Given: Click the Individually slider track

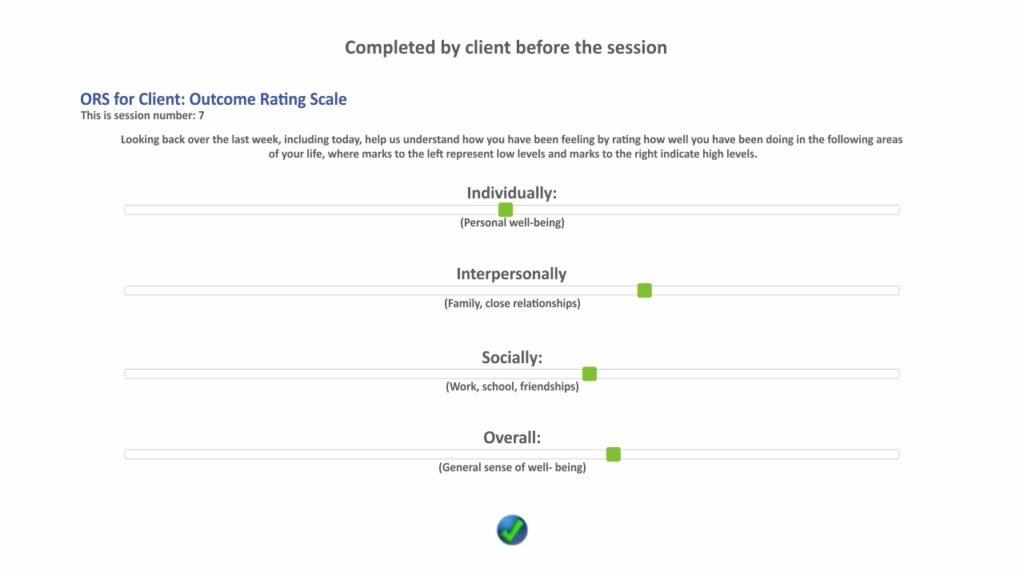Looking at the screenshot, I should tap(300, 209).
